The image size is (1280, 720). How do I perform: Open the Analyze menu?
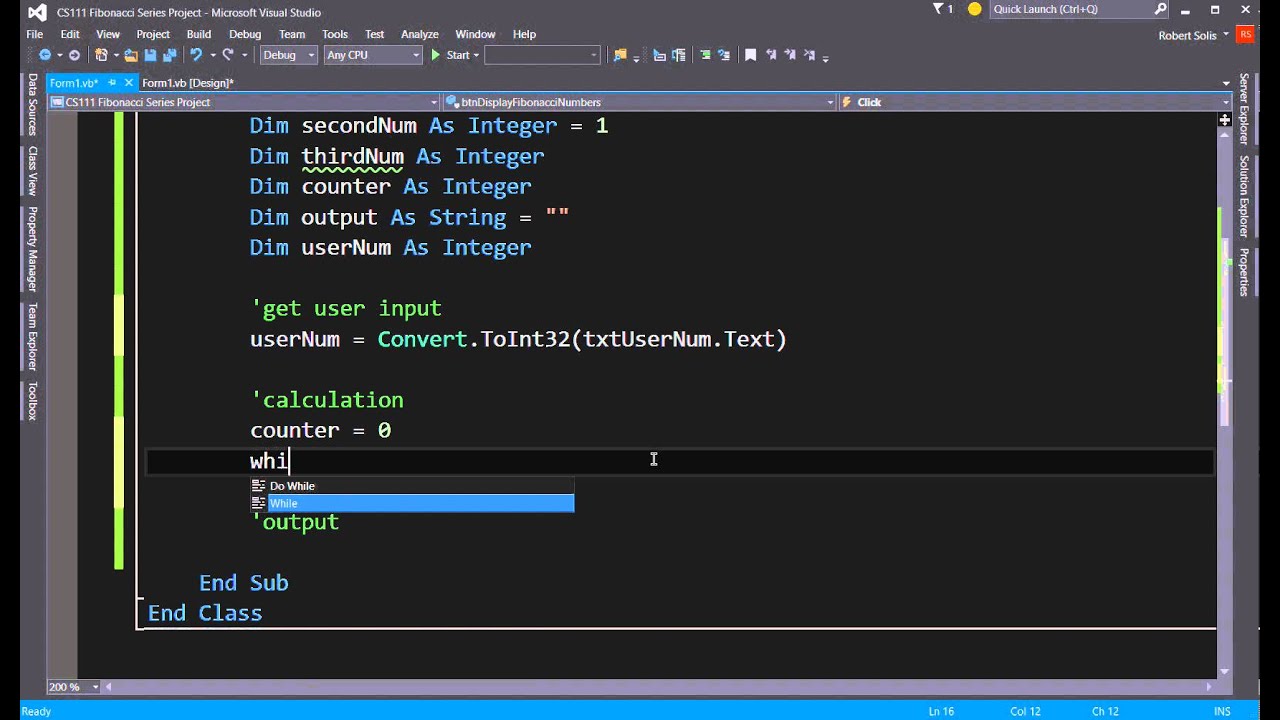(x=420, y=34)
